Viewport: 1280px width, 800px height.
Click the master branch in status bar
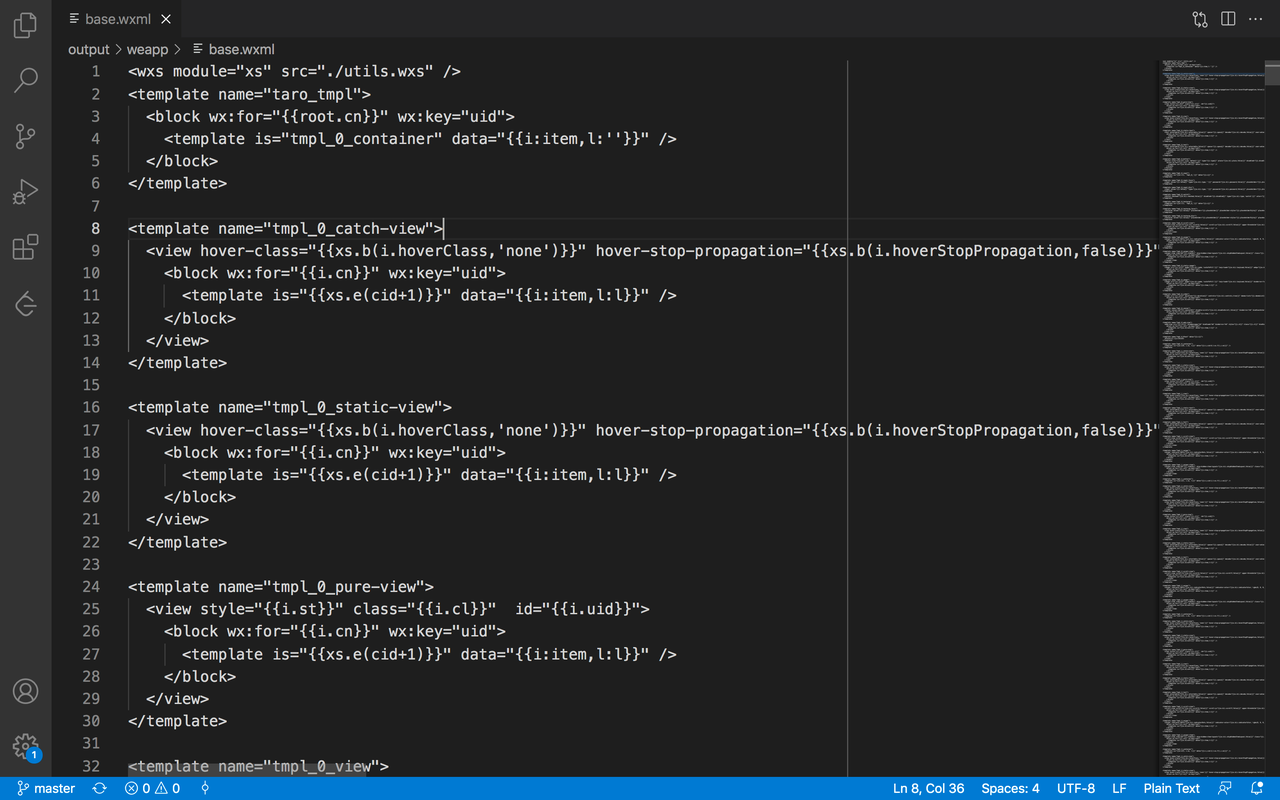[47, 788]
